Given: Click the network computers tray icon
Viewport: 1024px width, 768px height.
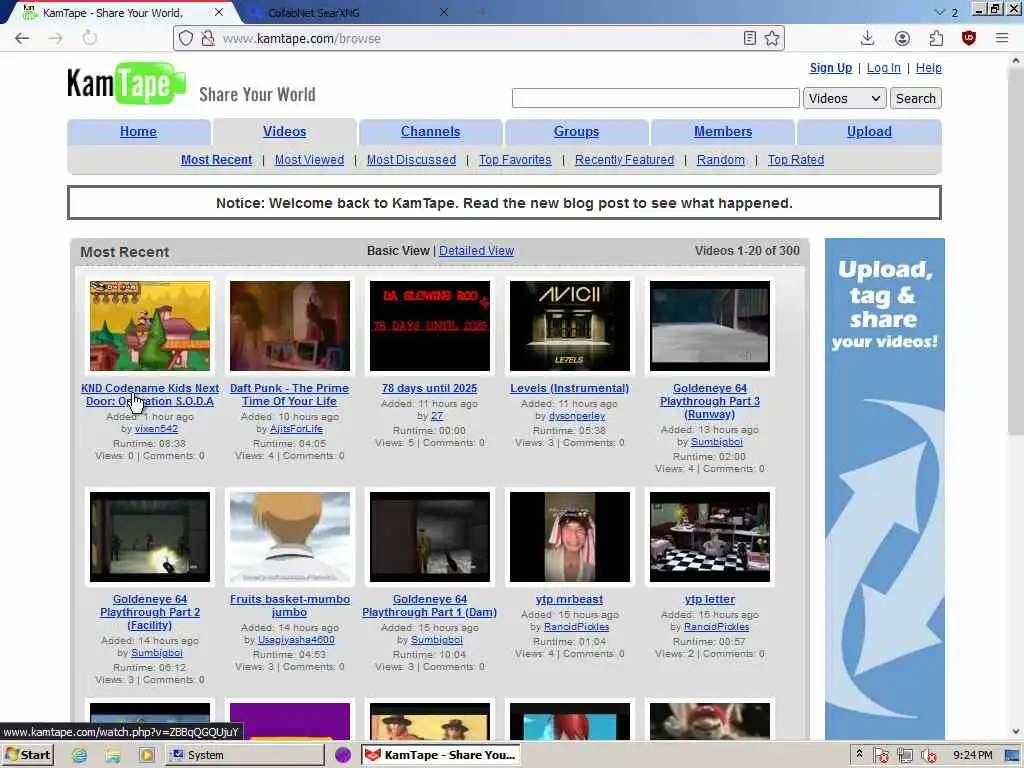Looking at the screenshot, I should (904, 756).
